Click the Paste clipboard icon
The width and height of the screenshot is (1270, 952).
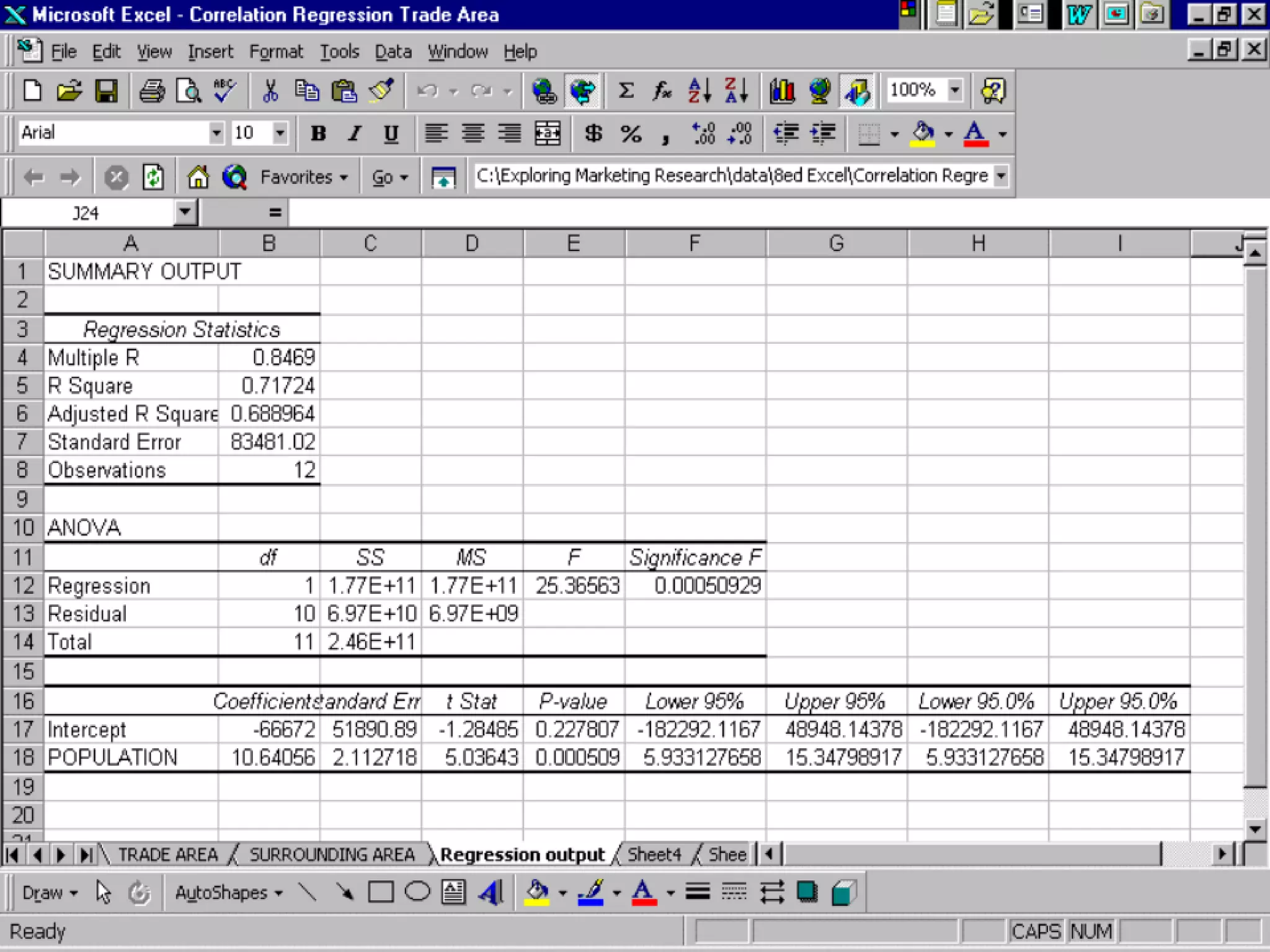click(x=344, y=91)
